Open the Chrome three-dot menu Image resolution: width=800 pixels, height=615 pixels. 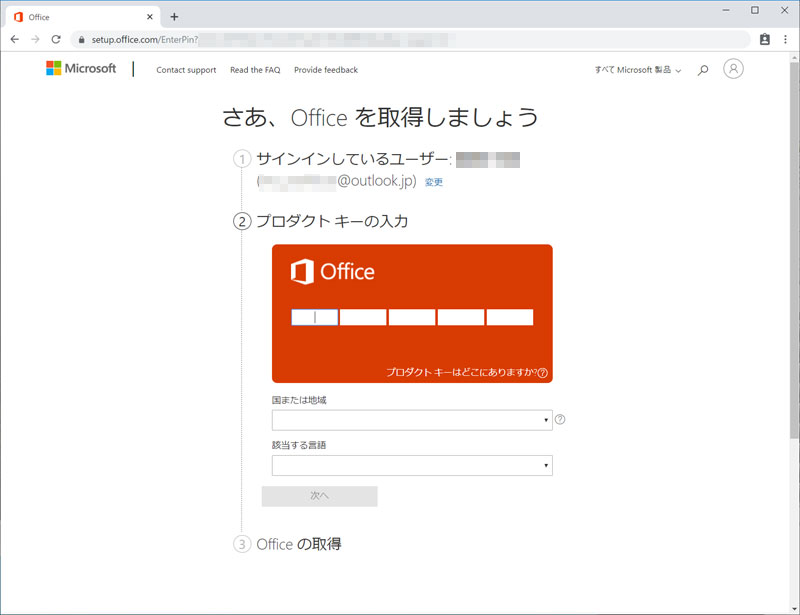point(785,39)
